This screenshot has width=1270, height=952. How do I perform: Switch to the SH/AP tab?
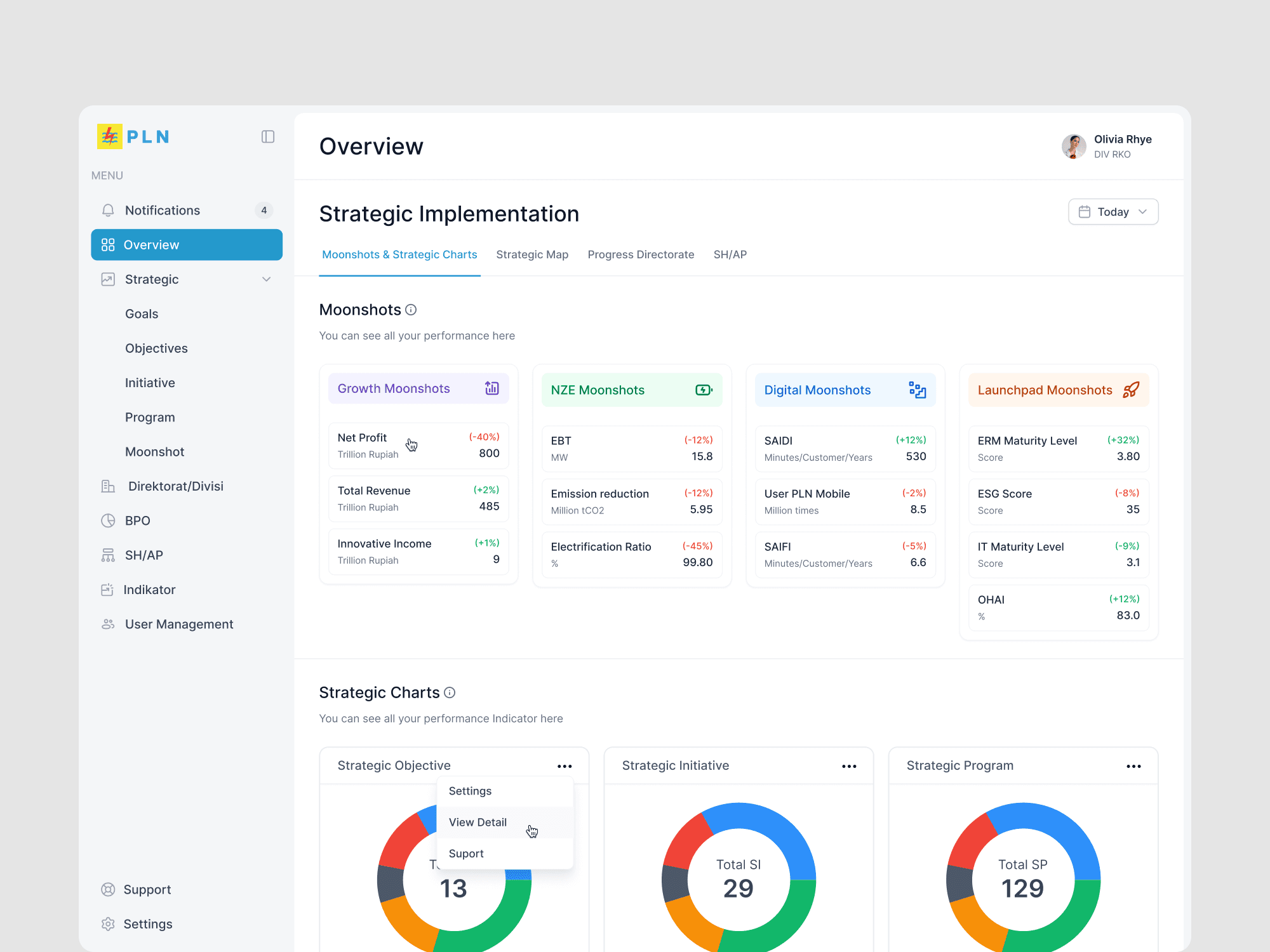coord(730,255)
